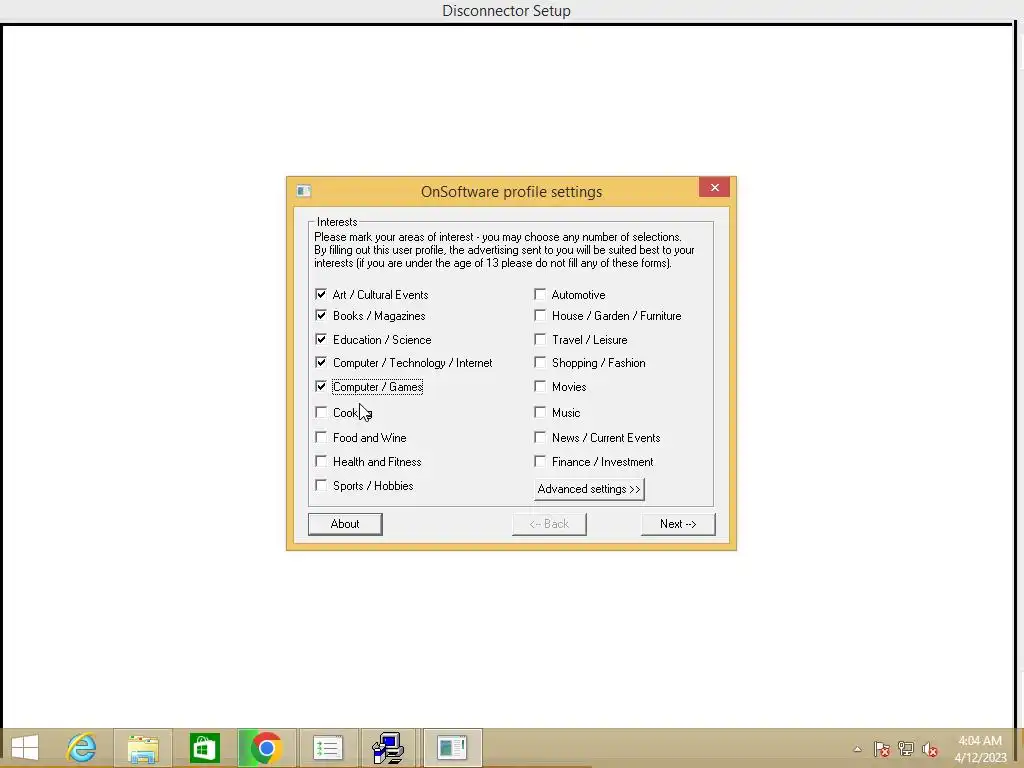Screen dimensions: 1024x768
Task: Enable Food and Wine interest
Action: pyautogui.click(x=321, y=438)
